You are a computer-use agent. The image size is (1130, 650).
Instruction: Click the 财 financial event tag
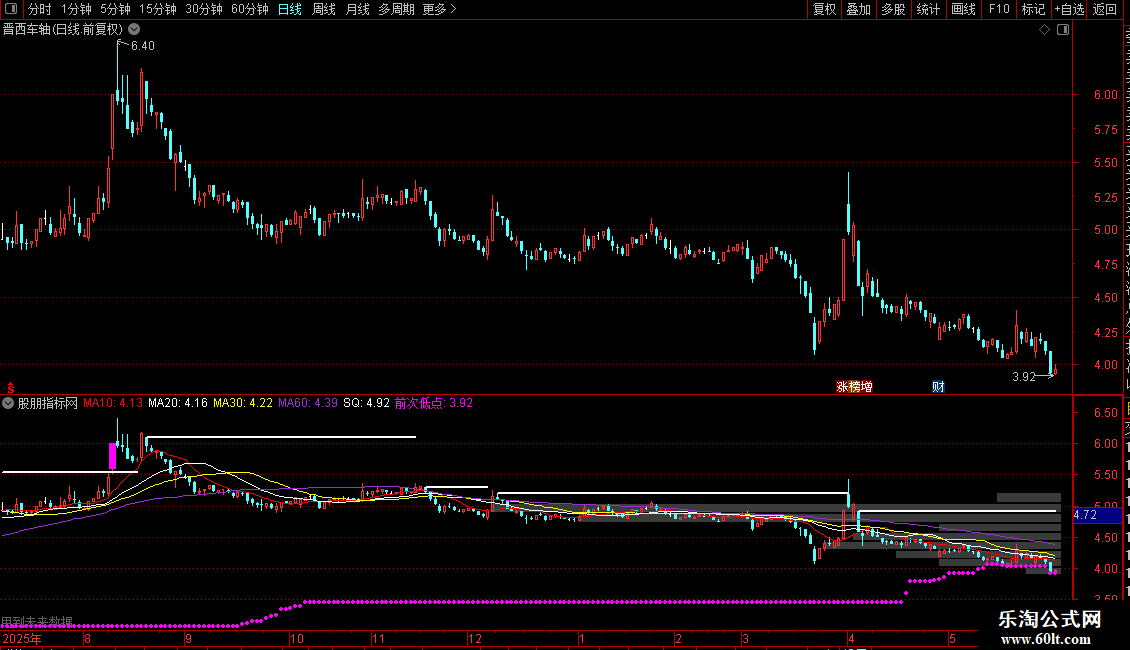(938, 387)
